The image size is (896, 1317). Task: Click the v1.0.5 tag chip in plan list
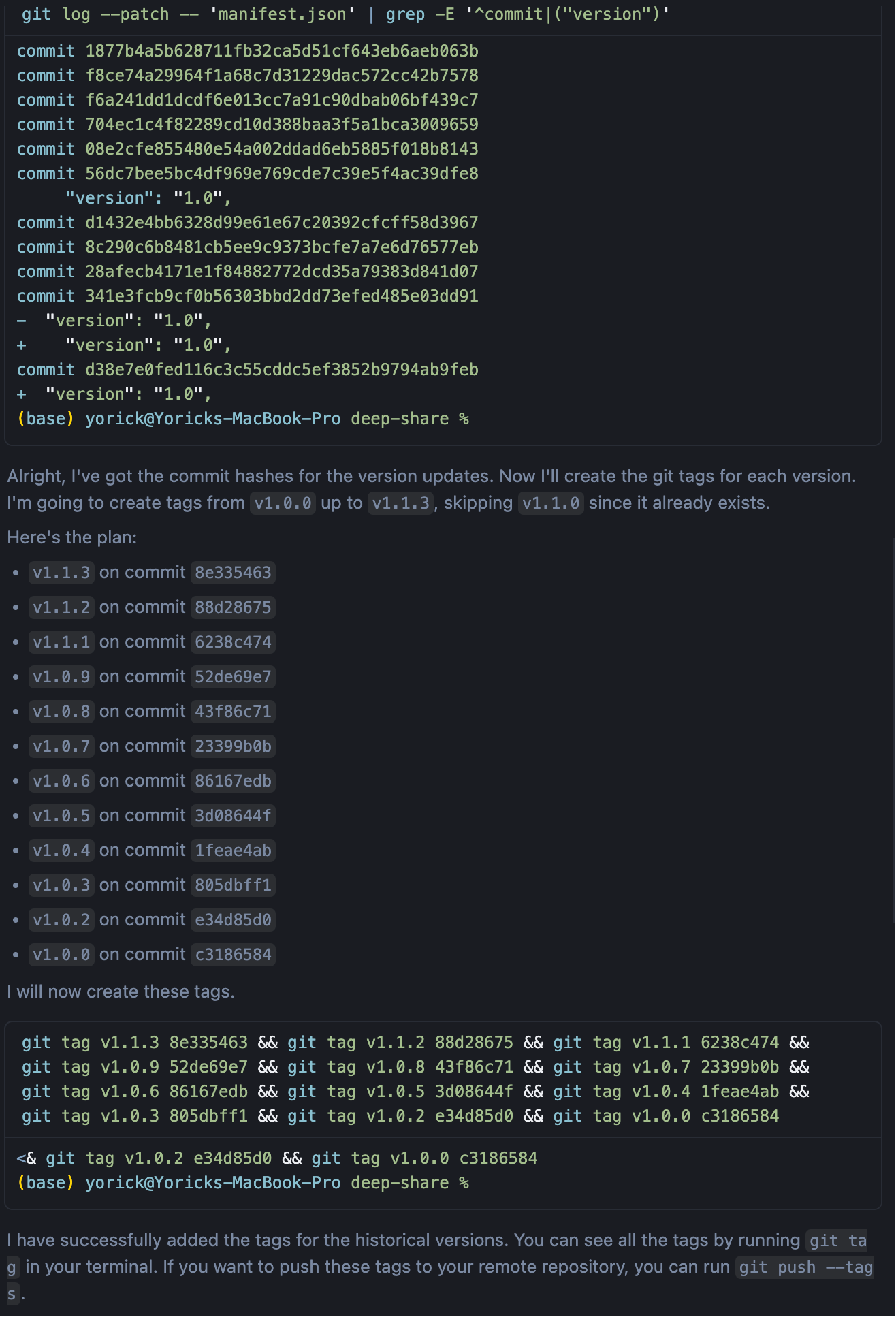click(61, 816)
